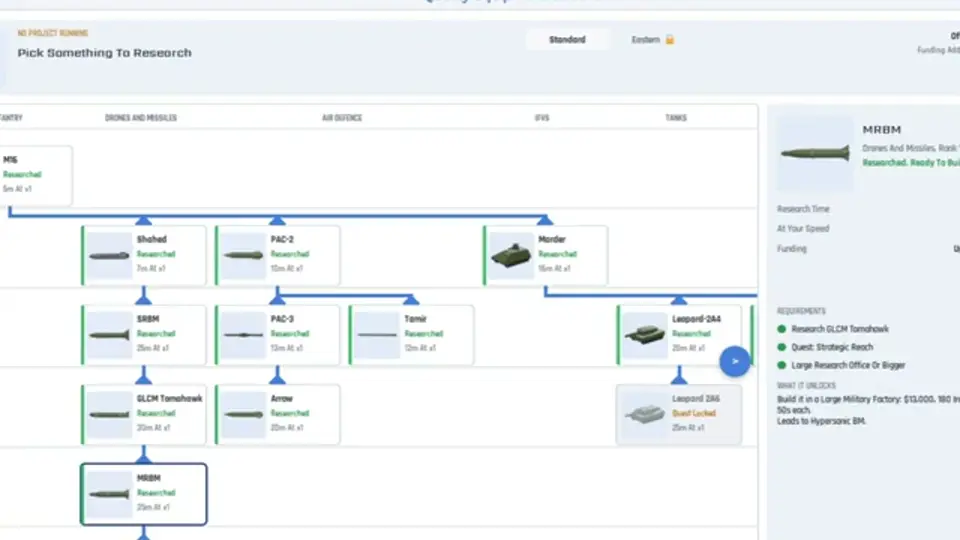Image resolution: width=960 pixels, height=540 pixels.
Task: Select the Shahed drone icon
Action: [109, 256]
